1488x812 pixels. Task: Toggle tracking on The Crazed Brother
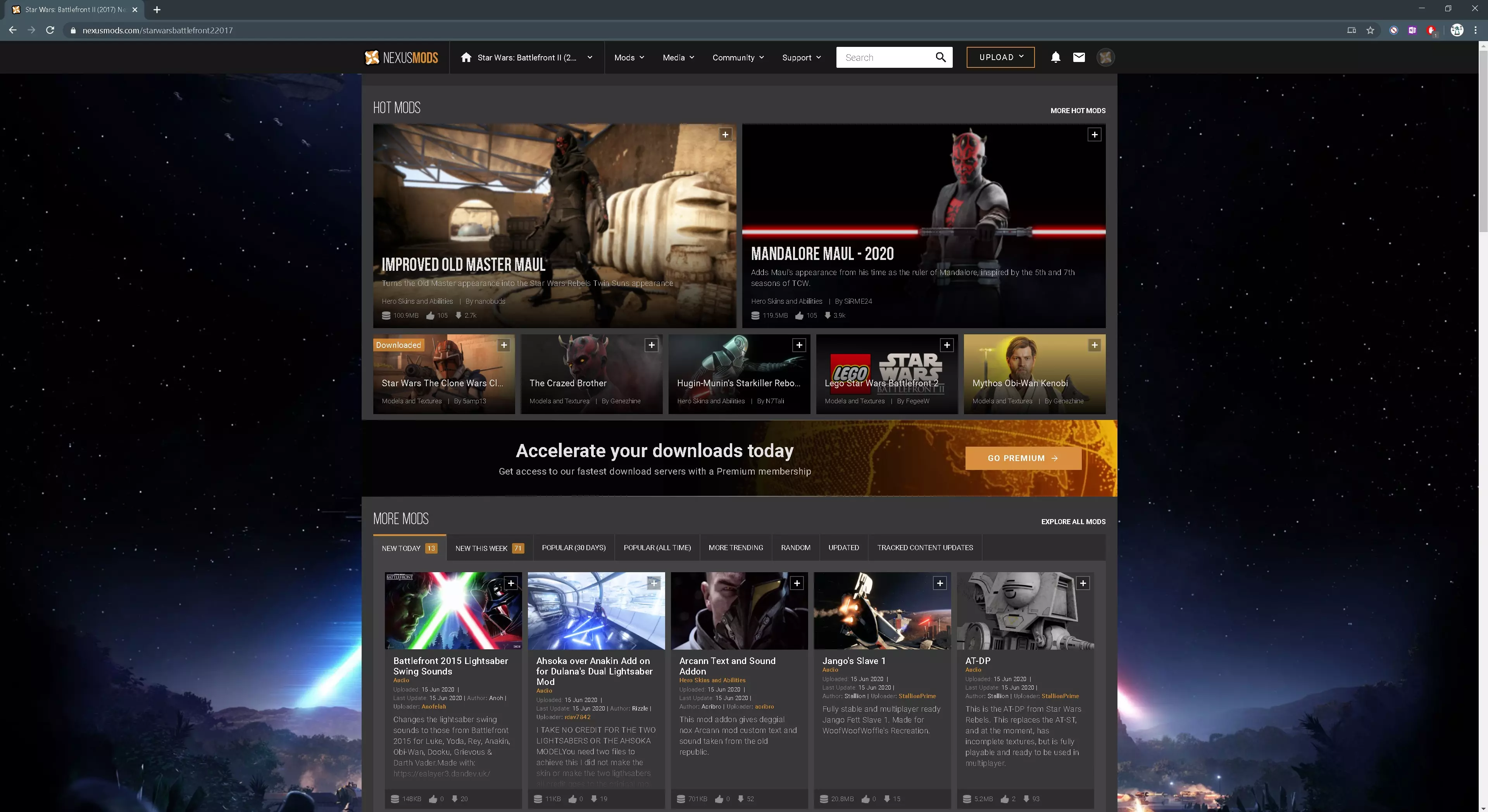pyautogui.click(x=652, y=345)
